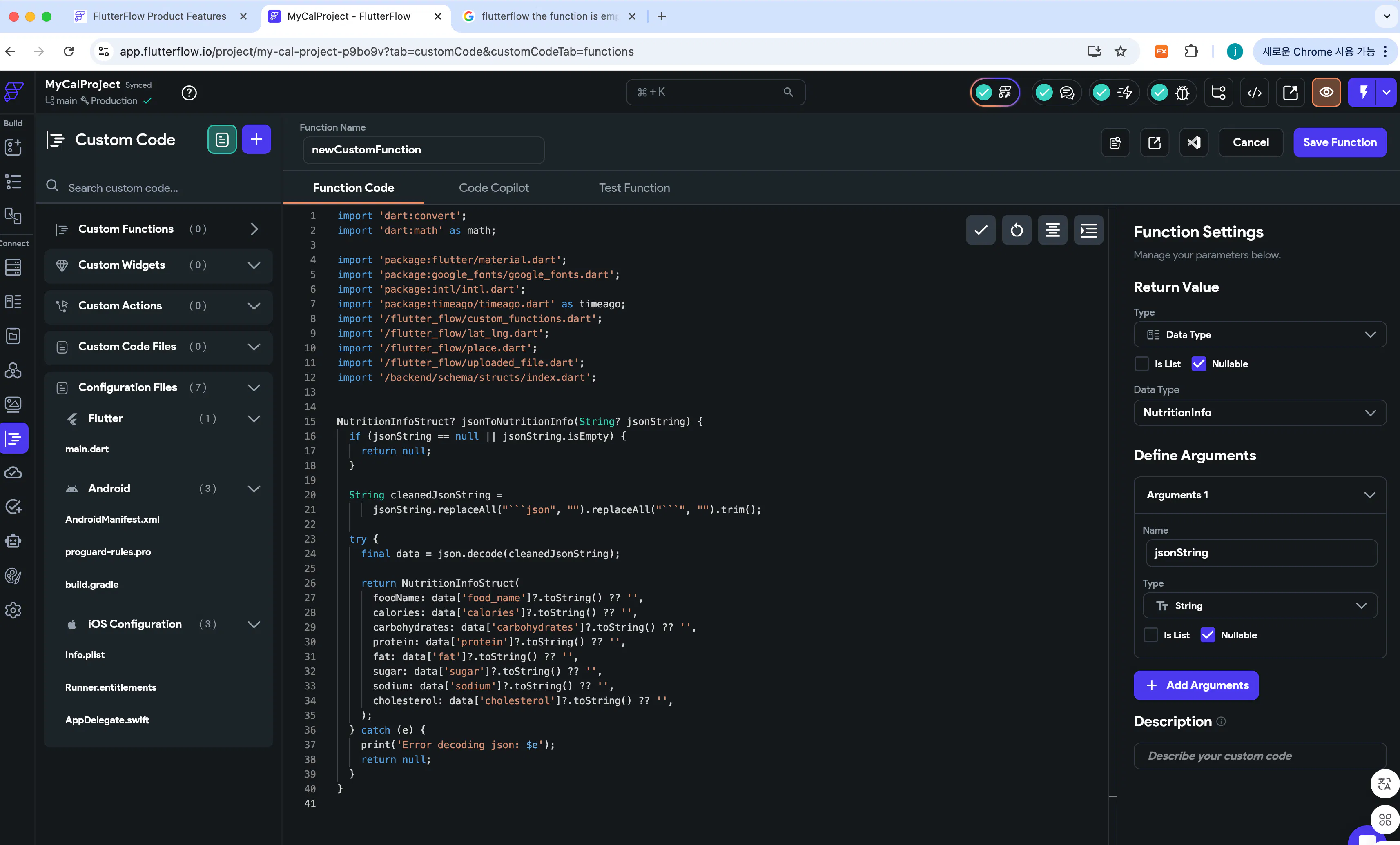Open the branching icon in top bar
The height and width of the screenshot is (845, 1400).
coord(1218,92)
